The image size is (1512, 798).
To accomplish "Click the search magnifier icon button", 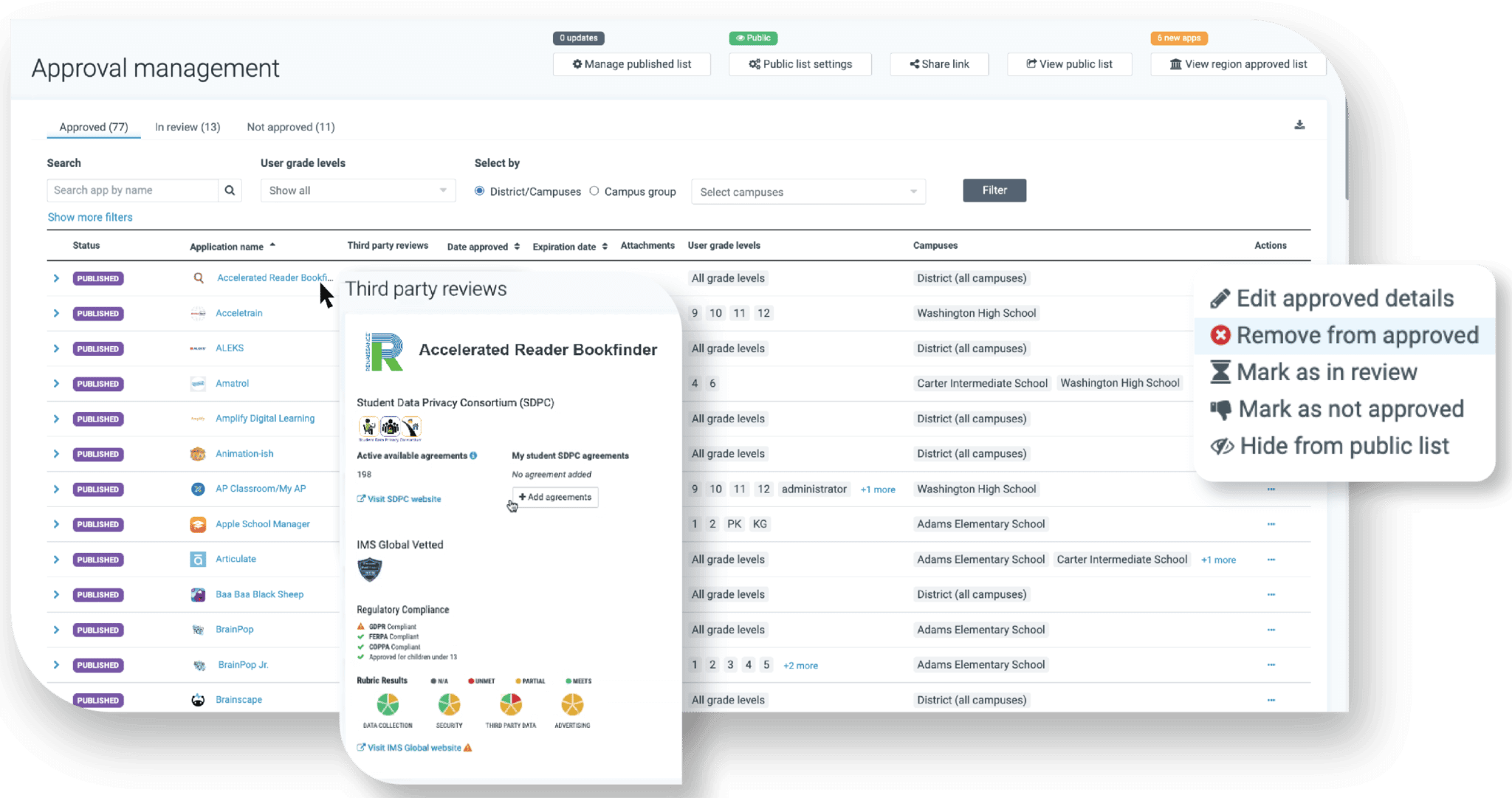I will tap(230, 190).
